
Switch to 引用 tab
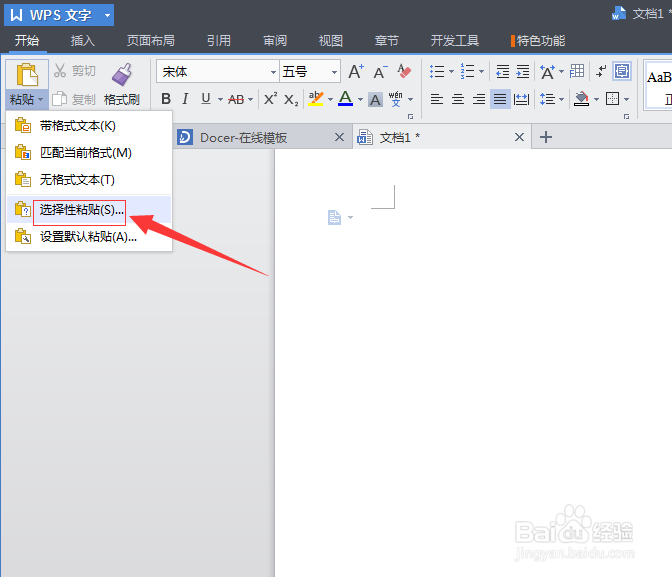(x=219, y=41)
